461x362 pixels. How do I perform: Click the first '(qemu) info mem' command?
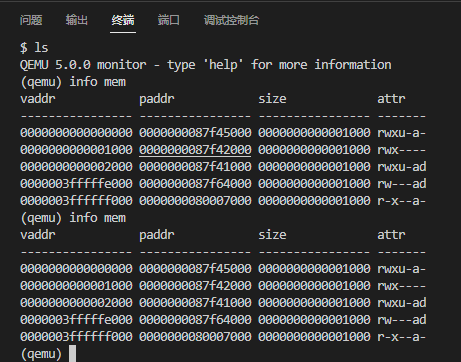point(73,82)
